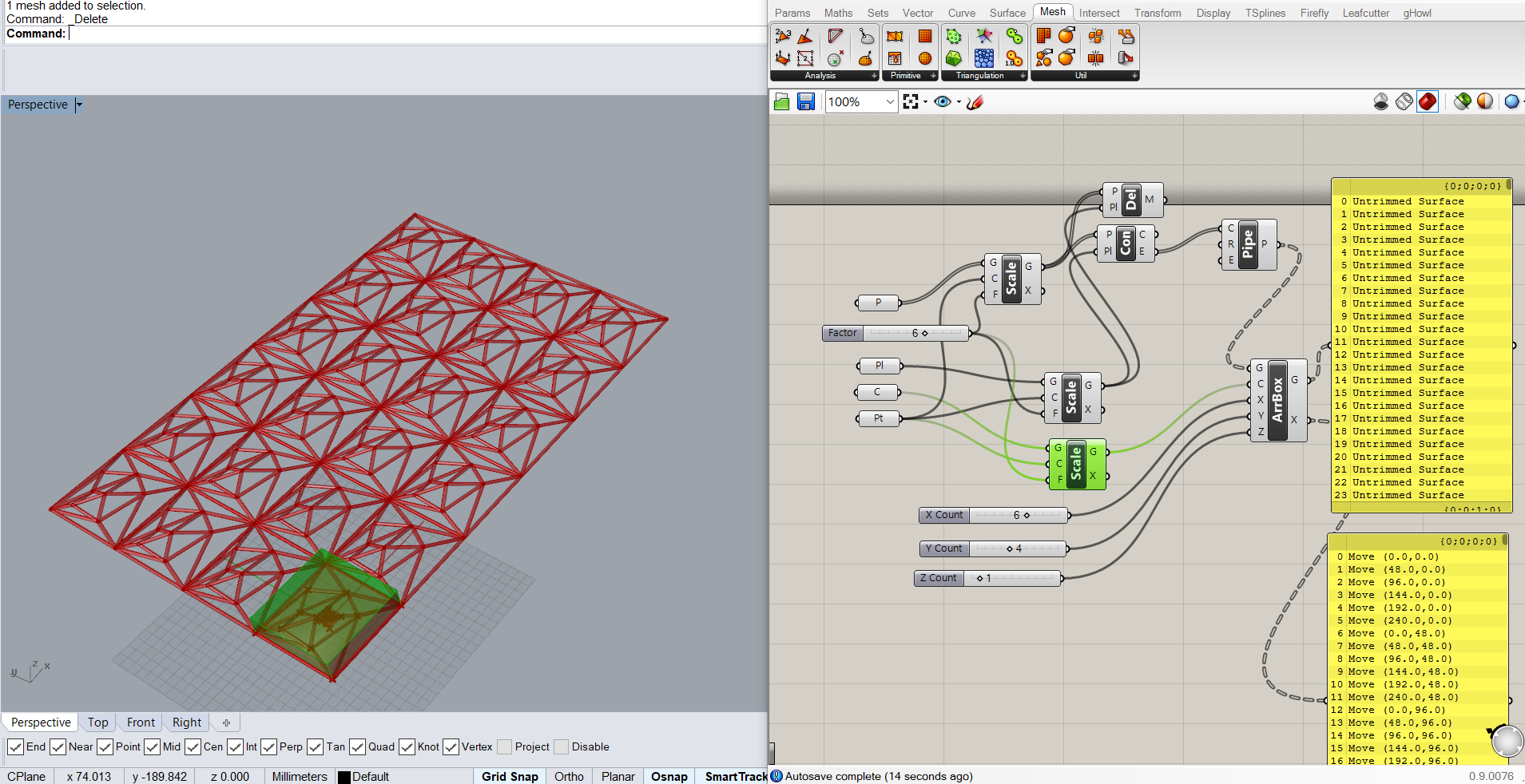Open the Perspective viewport title dropdown arrow

click(x=79, y=105)
